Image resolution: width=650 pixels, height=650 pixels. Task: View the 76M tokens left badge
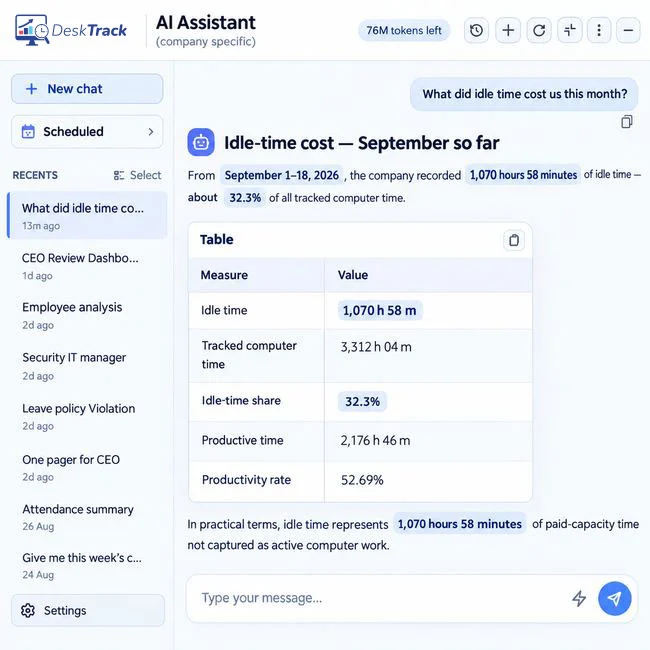point(404,30)
